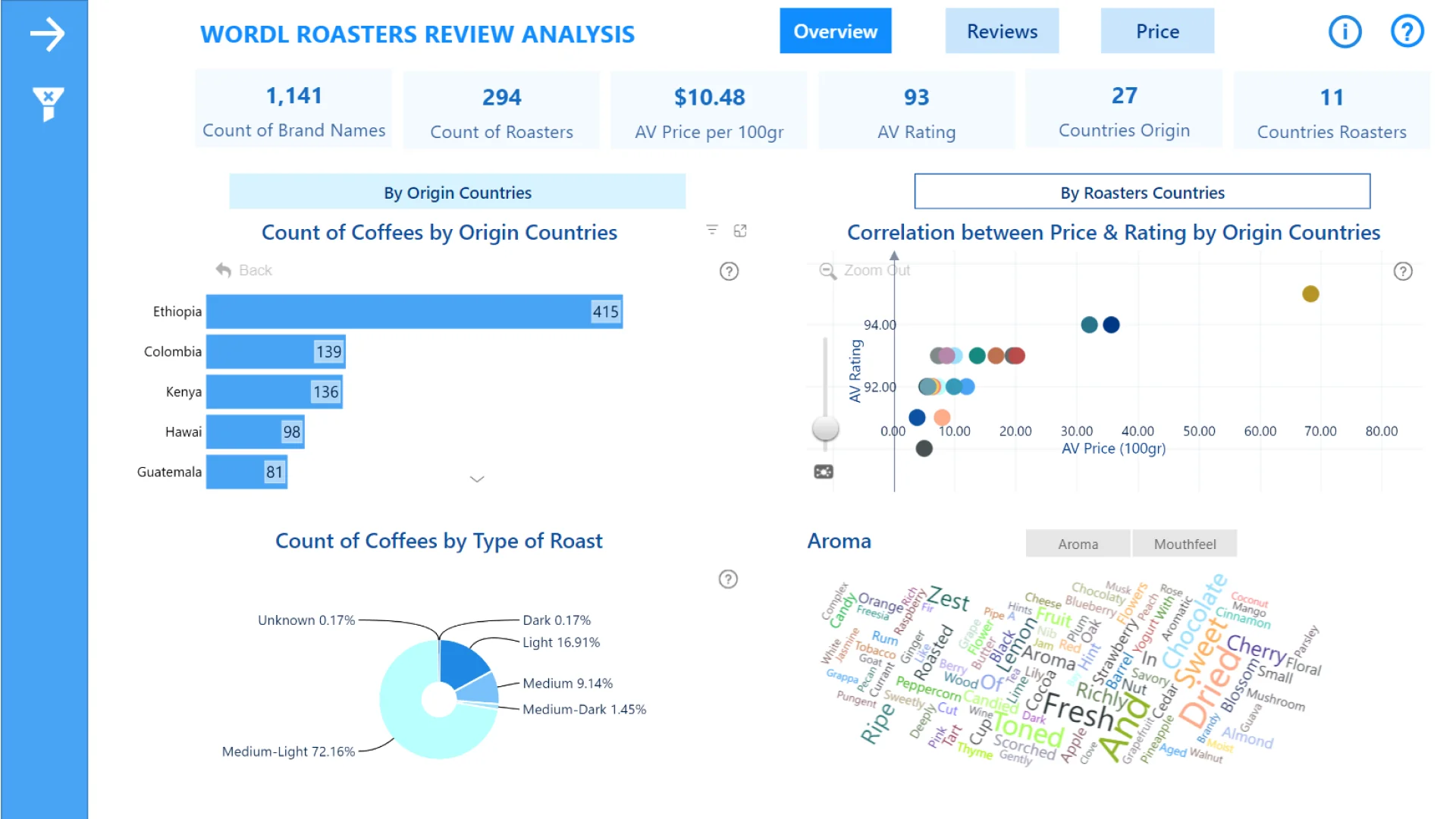The height and width of the screenshot is (819, 1456).
Task: Select the Light roast pie slice
Action: (x=462, y=662)
